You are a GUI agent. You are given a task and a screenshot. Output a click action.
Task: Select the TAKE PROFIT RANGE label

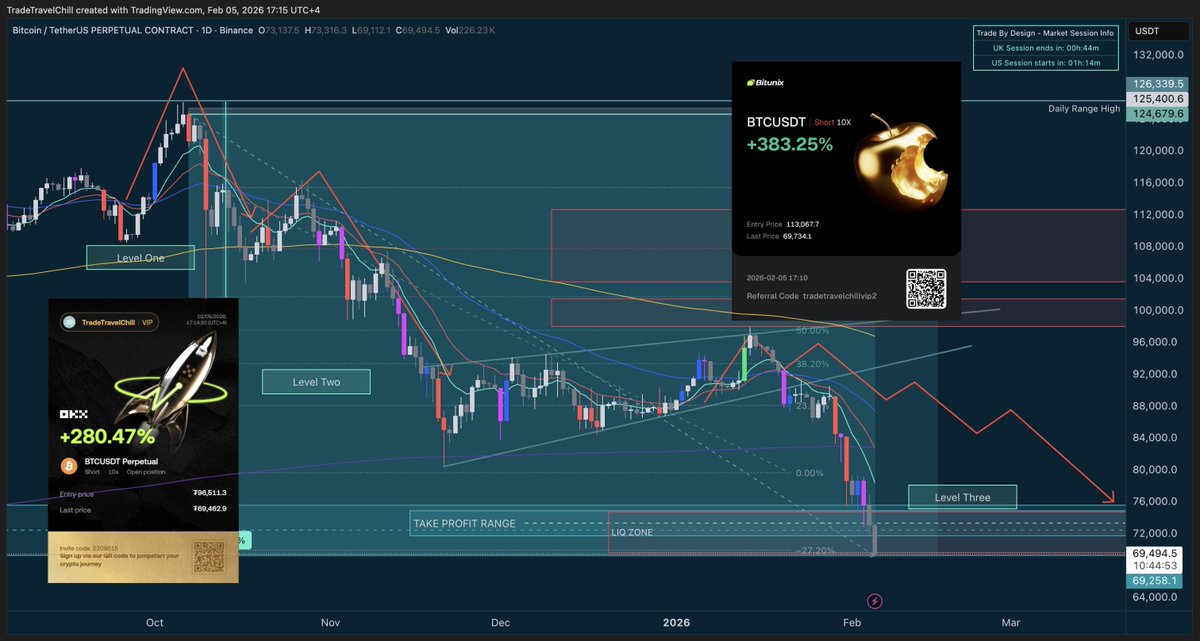(x=463, y=523)
